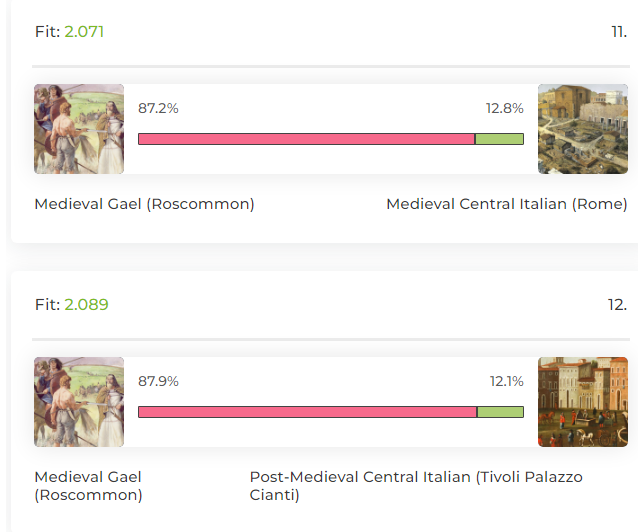Select the Fit 2.089 value
Viewport: 638px width, 532px height.
pyautogui.click(x=86, y=304)
